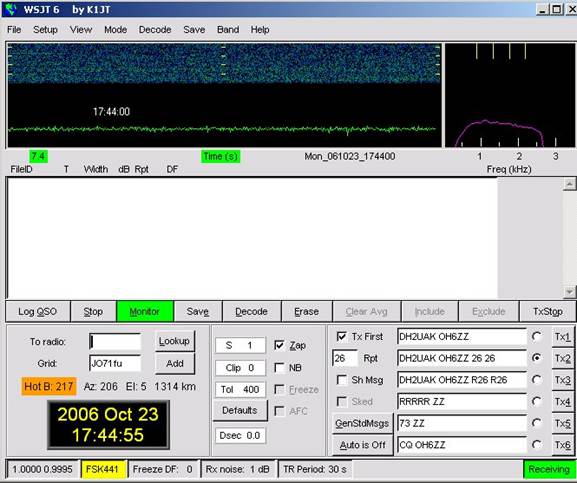Select radio button for RRRRR ZZ message

pyautogui.click(x=537, y=401)
